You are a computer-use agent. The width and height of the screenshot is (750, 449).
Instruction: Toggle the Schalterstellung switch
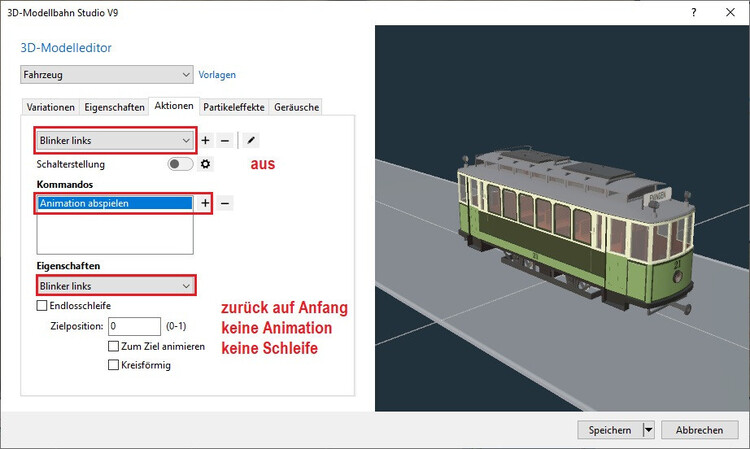[180, 164]
